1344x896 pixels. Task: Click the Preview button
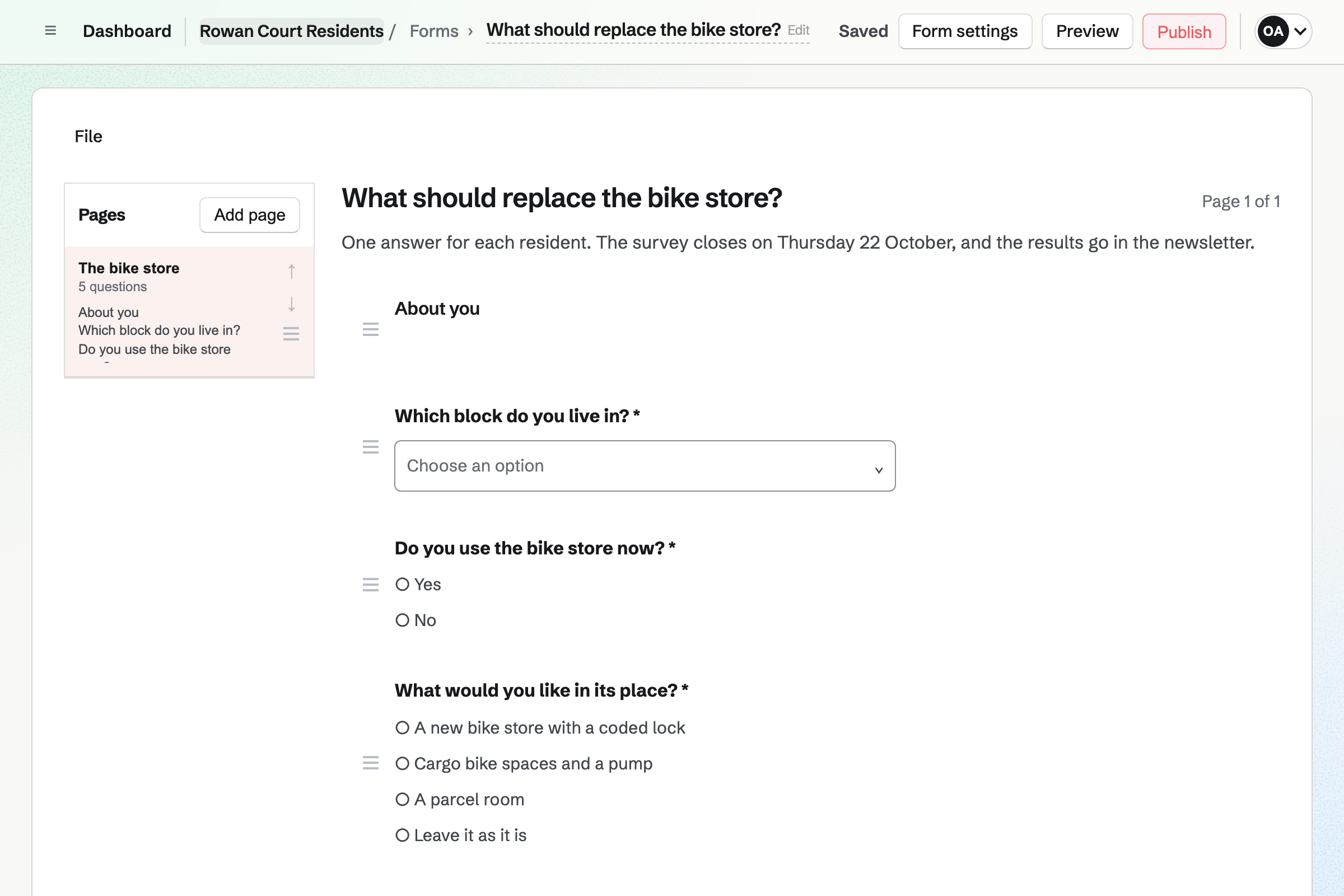coord(1087,31)
